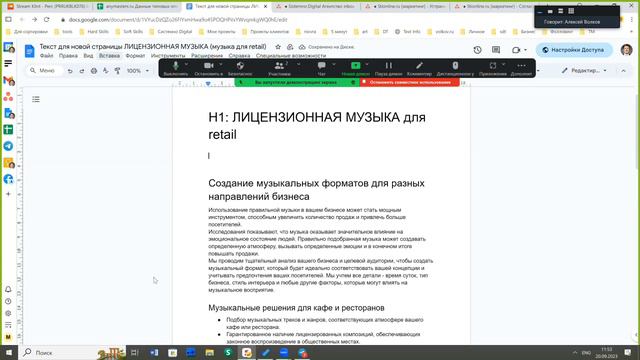The image size is (640, 360).
Task: Open the move document folder icon
Action: coord(290,47)
